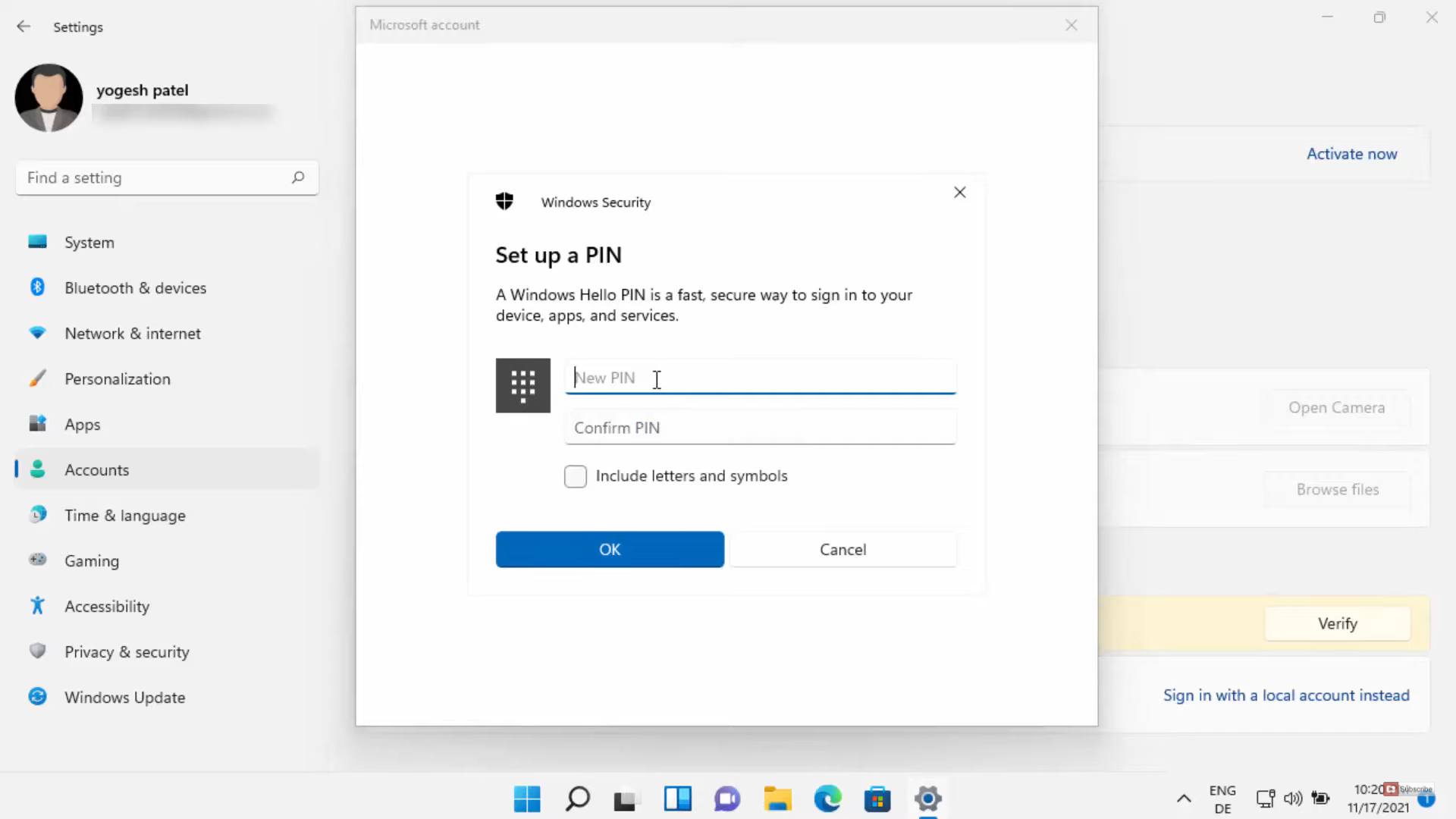The height and width of the screenshot is (819, 1456).
Task: Confirm the PIN with OK
Action: (x=610, y=550)
